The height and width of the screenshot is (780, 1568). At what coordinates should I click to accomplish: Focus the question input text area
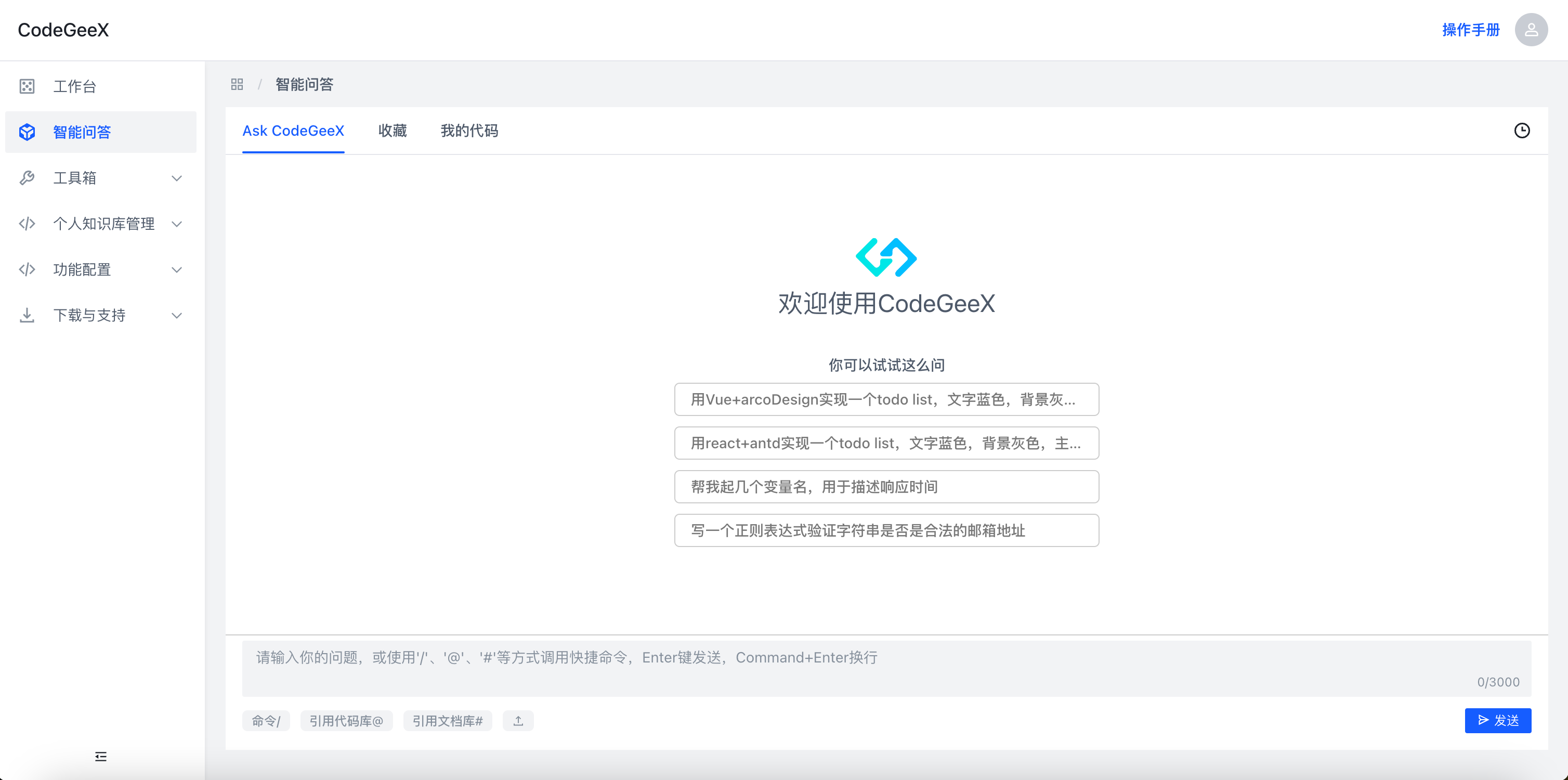click(x=886, y=669)
